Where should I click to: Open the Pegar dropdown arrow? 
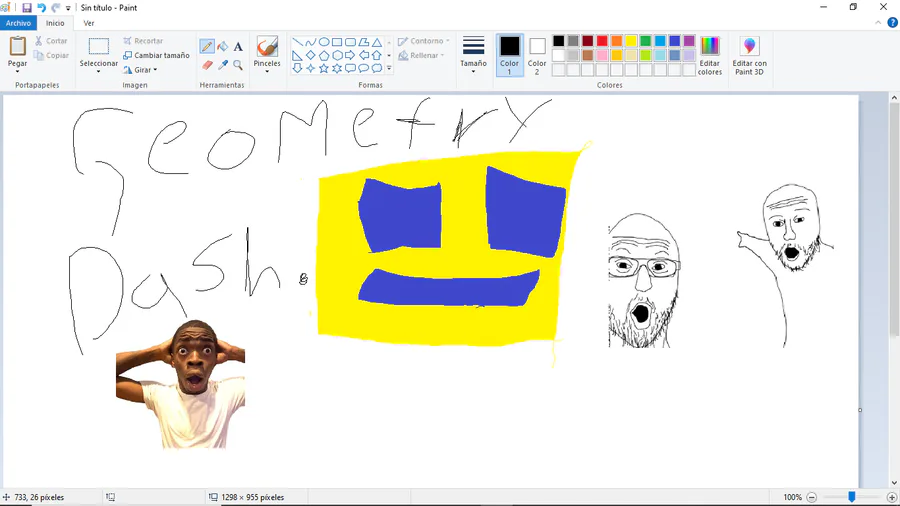pos(17,72)
